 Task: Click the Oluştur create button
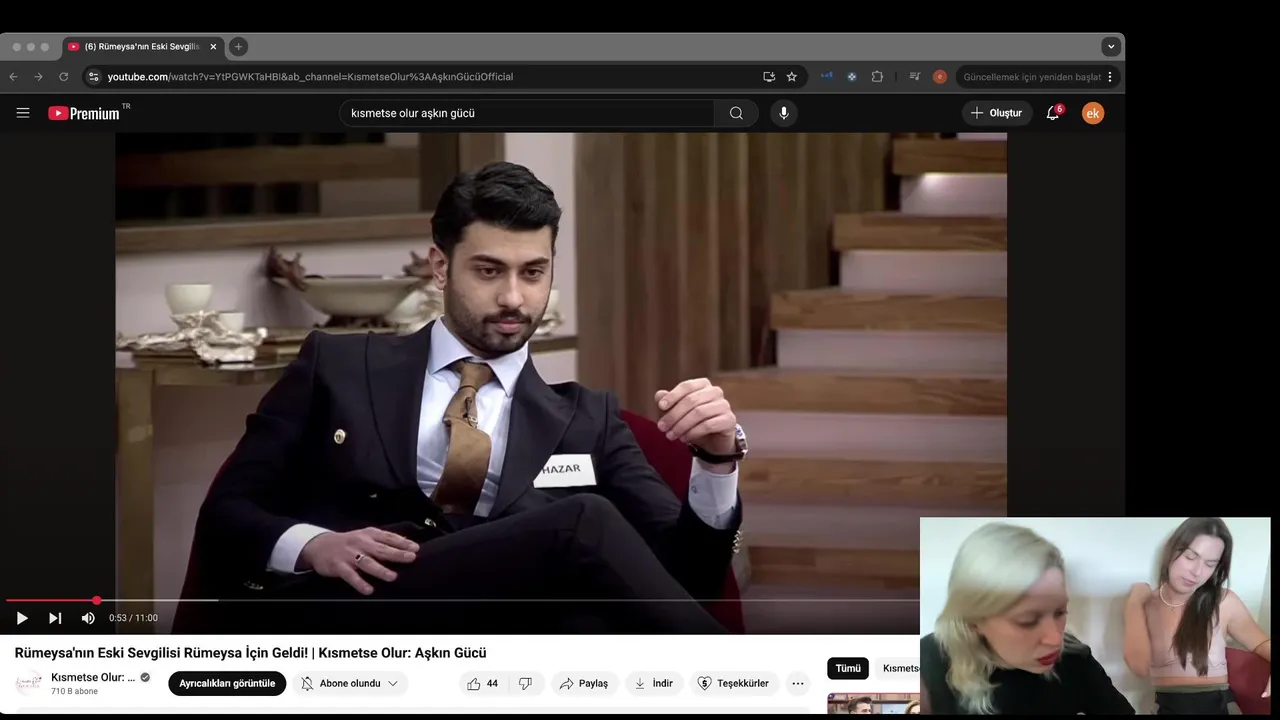[x=997, y=113]
